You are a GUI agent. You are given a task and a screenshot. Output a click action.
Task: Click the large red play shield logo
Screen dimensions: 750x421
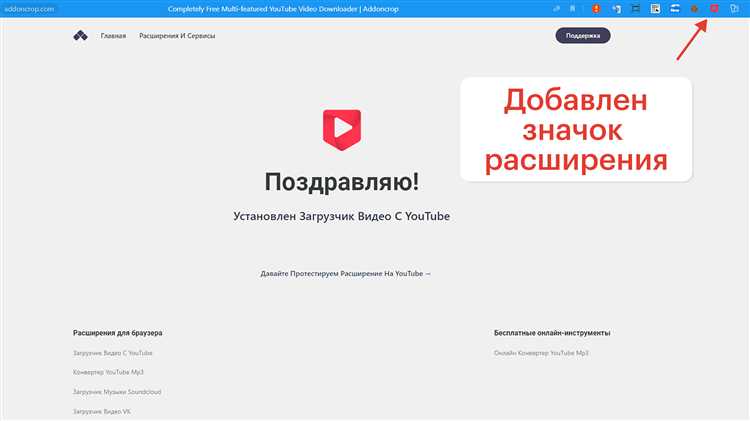tap(342, 130)
